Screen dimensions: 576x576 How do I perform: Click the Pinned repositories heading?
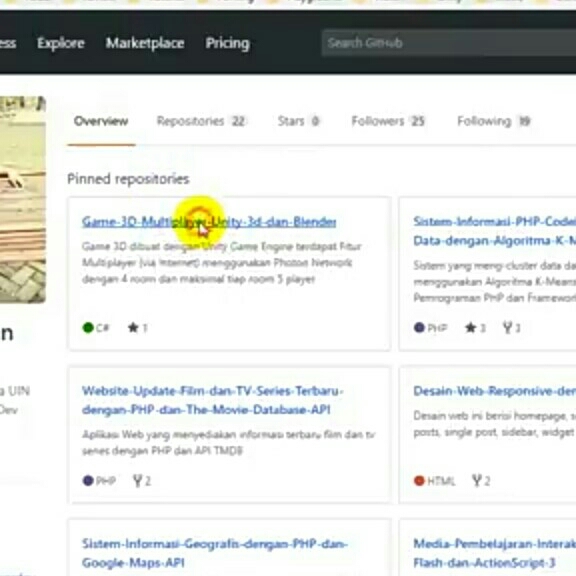coord(128,179)
